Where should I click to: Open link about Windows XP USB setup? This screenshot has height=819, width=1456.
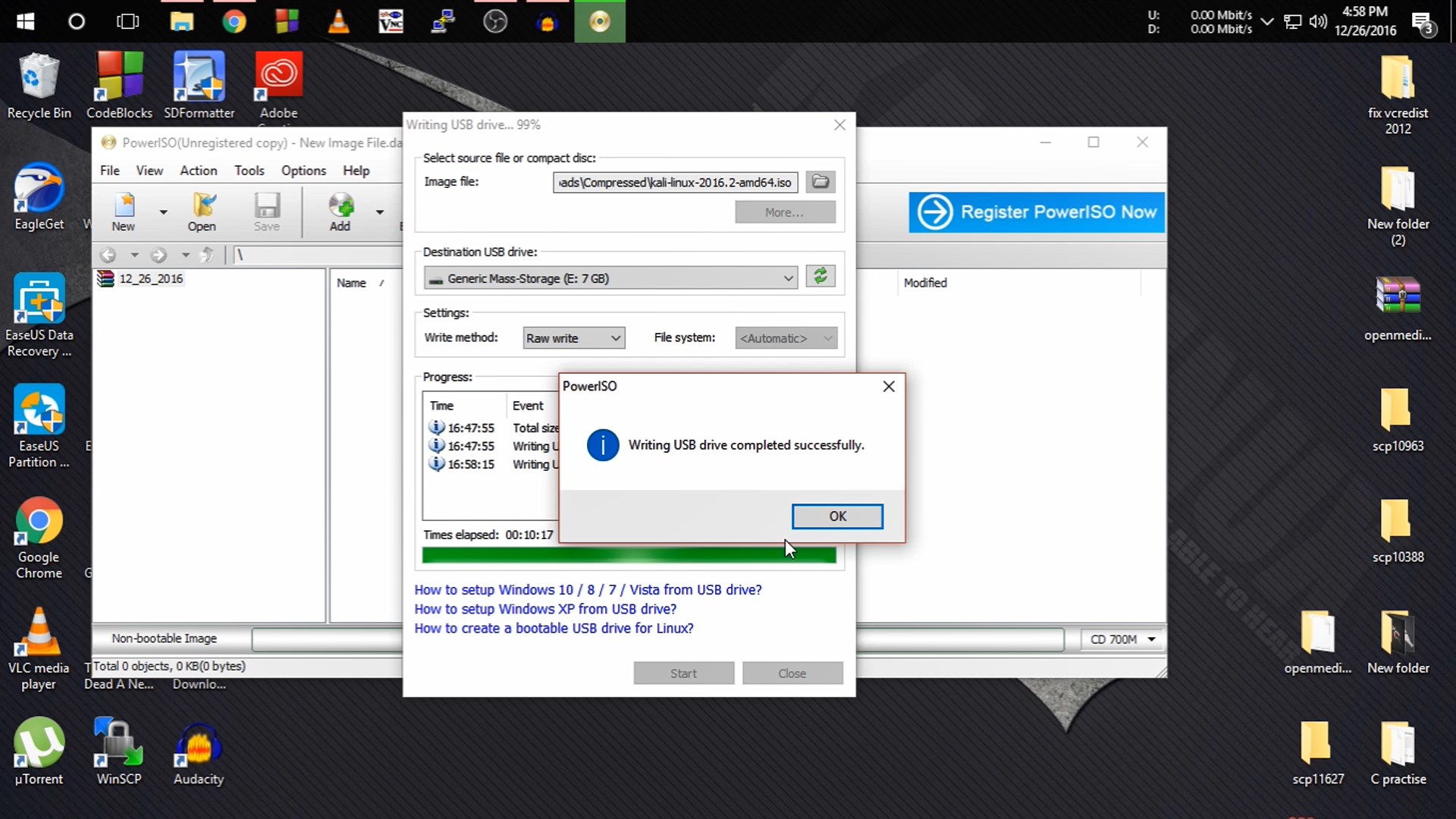click(545, 609)
